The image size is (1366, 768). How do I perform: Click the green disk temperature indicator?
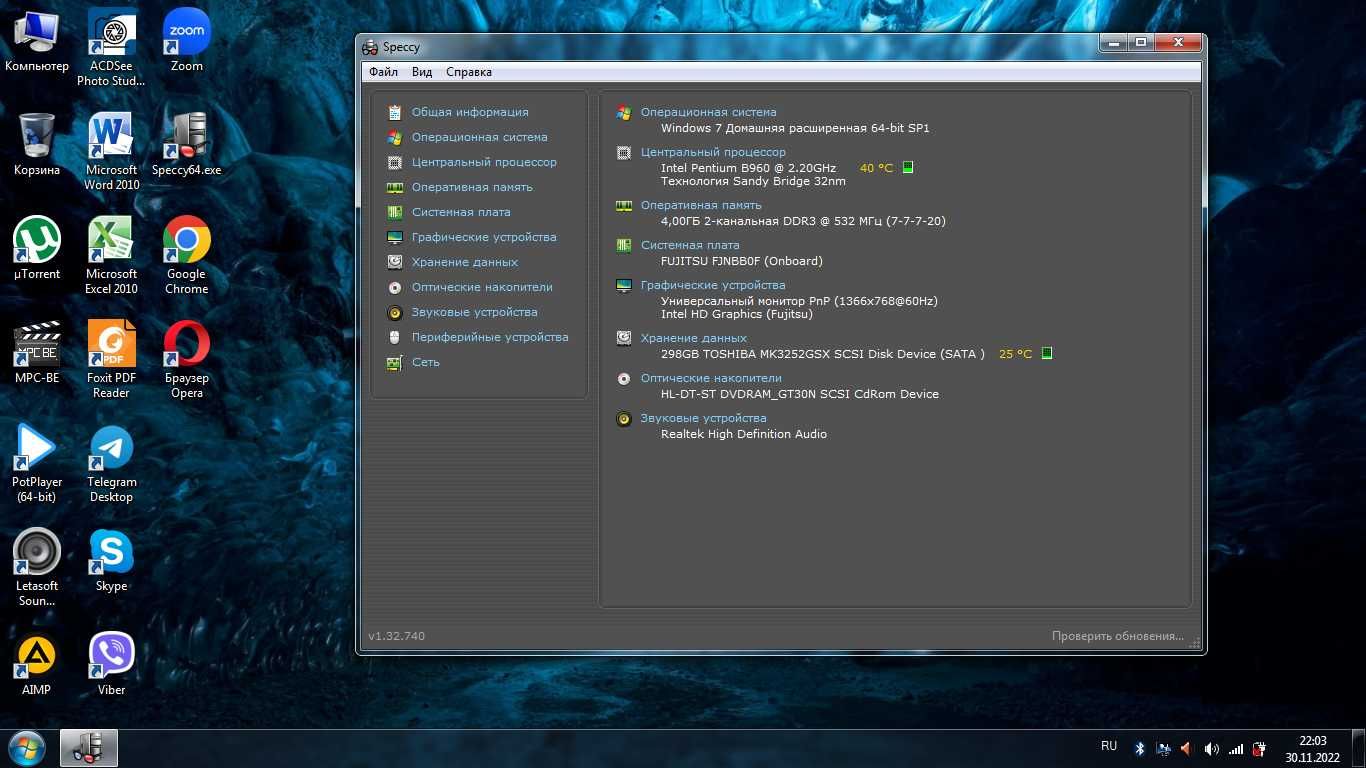point(1047,353)
